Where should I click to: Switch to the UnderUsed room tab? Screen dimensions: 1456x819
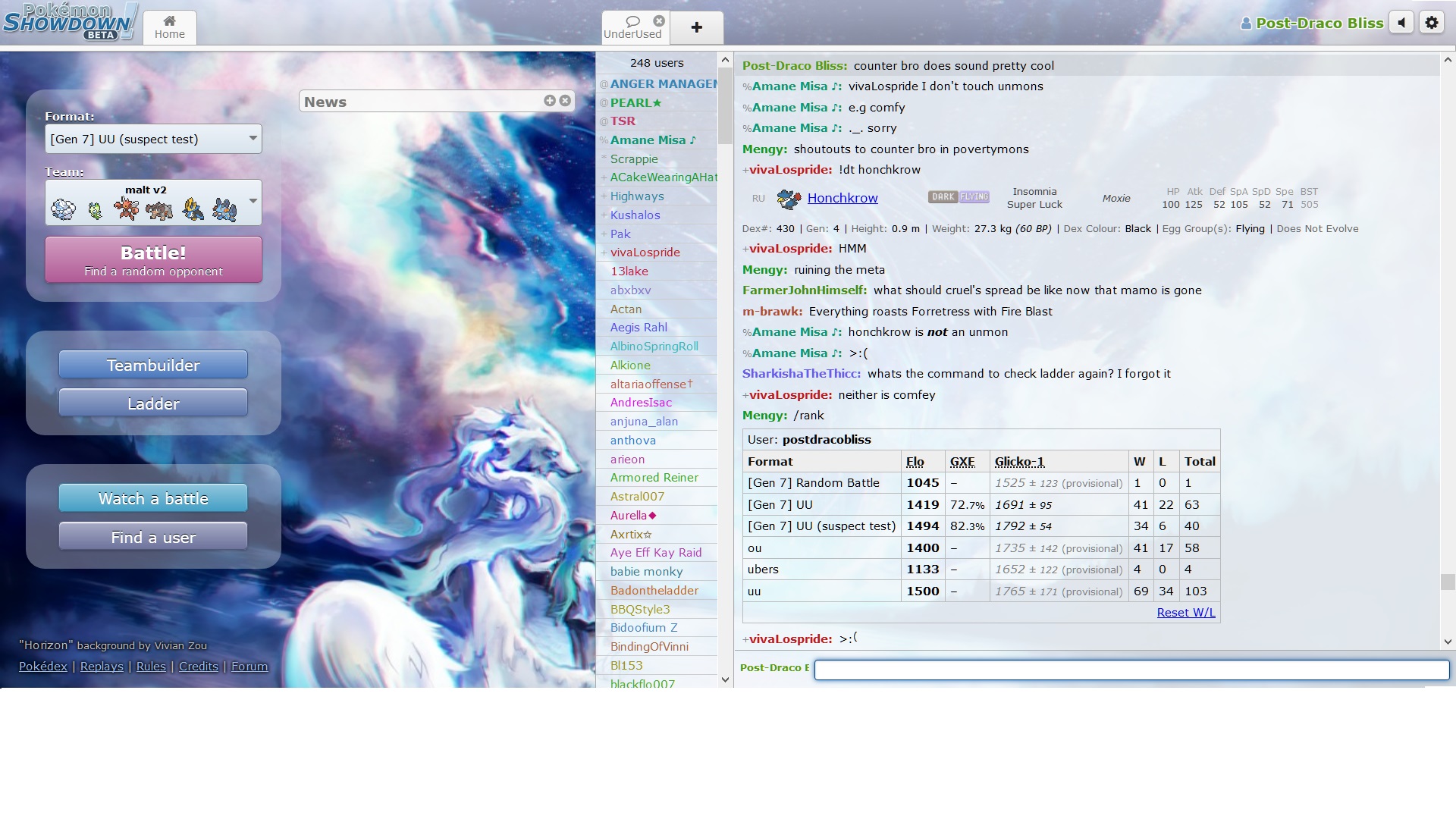[632, 28]
